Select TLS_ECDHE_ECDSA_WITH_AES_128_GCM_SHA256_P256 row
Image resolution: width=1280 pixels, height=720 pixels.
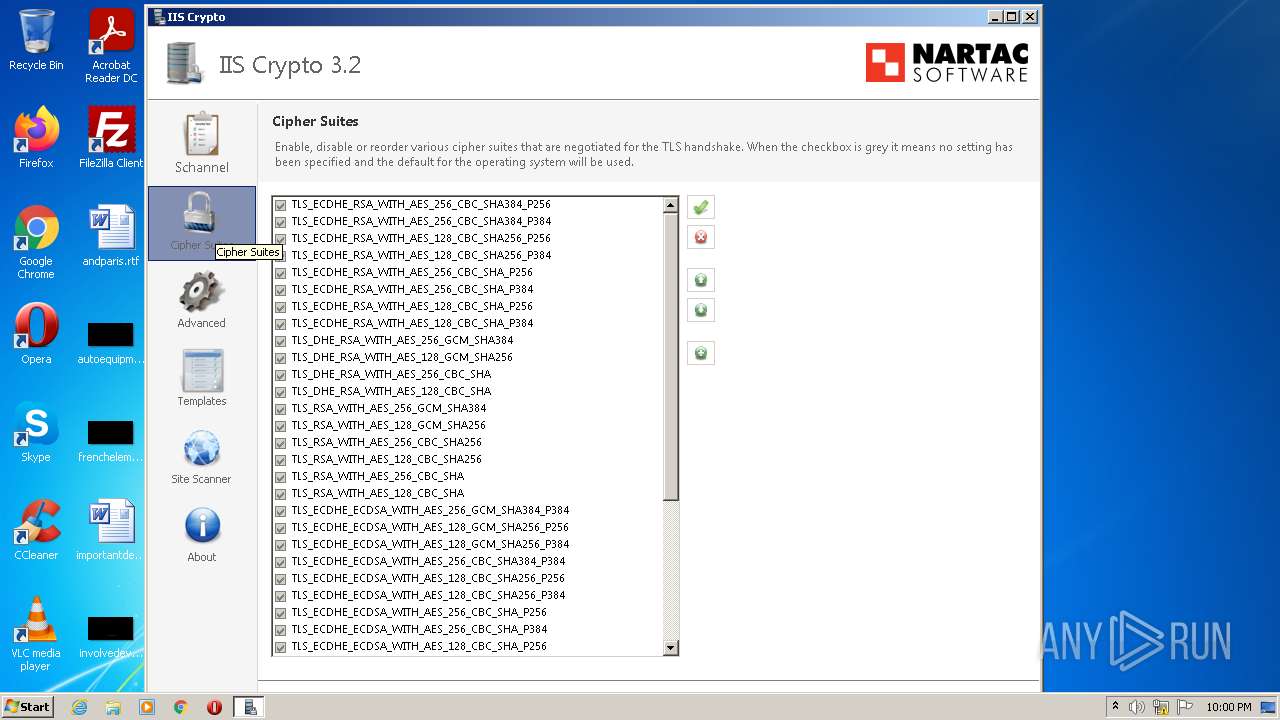pos(467,527)
